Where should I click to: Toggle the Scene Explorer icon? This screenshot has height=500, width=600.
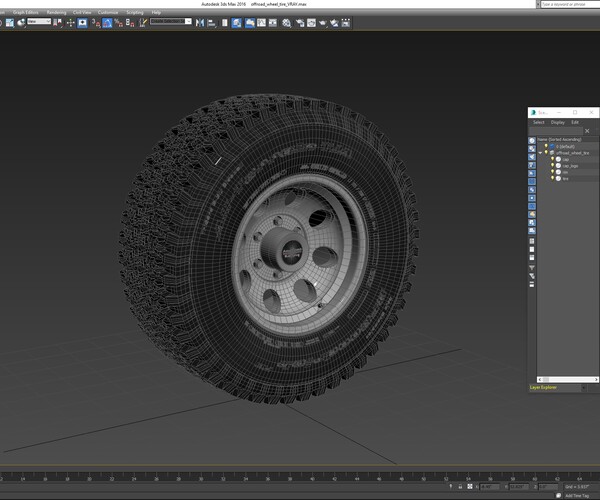tap(225, 23)
